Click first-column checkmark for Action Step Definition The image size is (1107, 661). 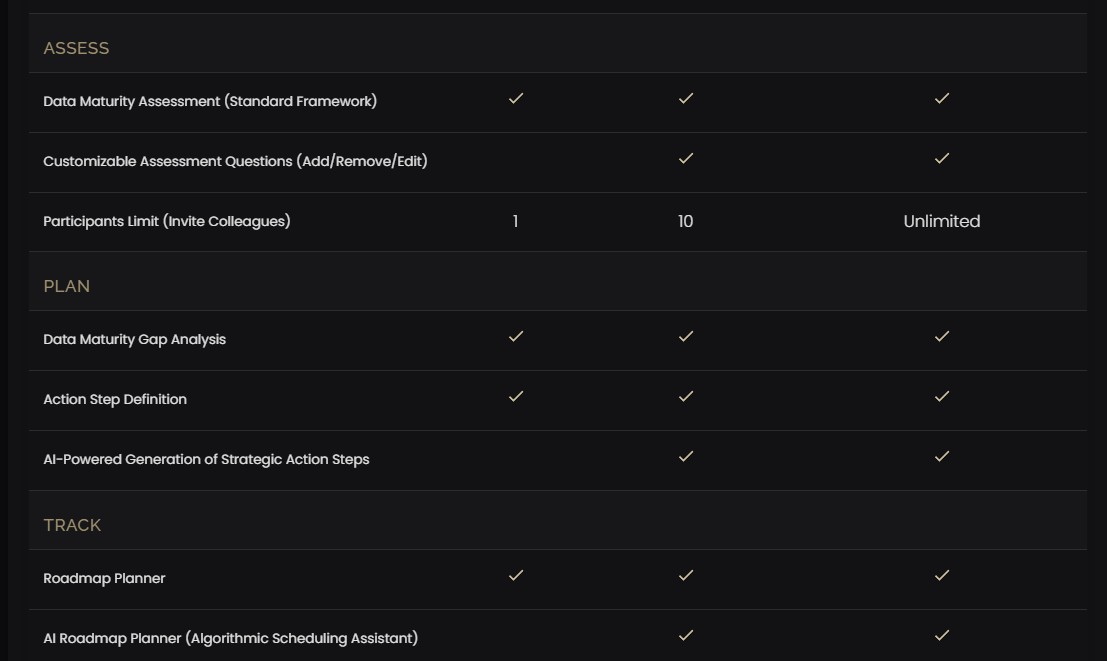coord(516,396)
